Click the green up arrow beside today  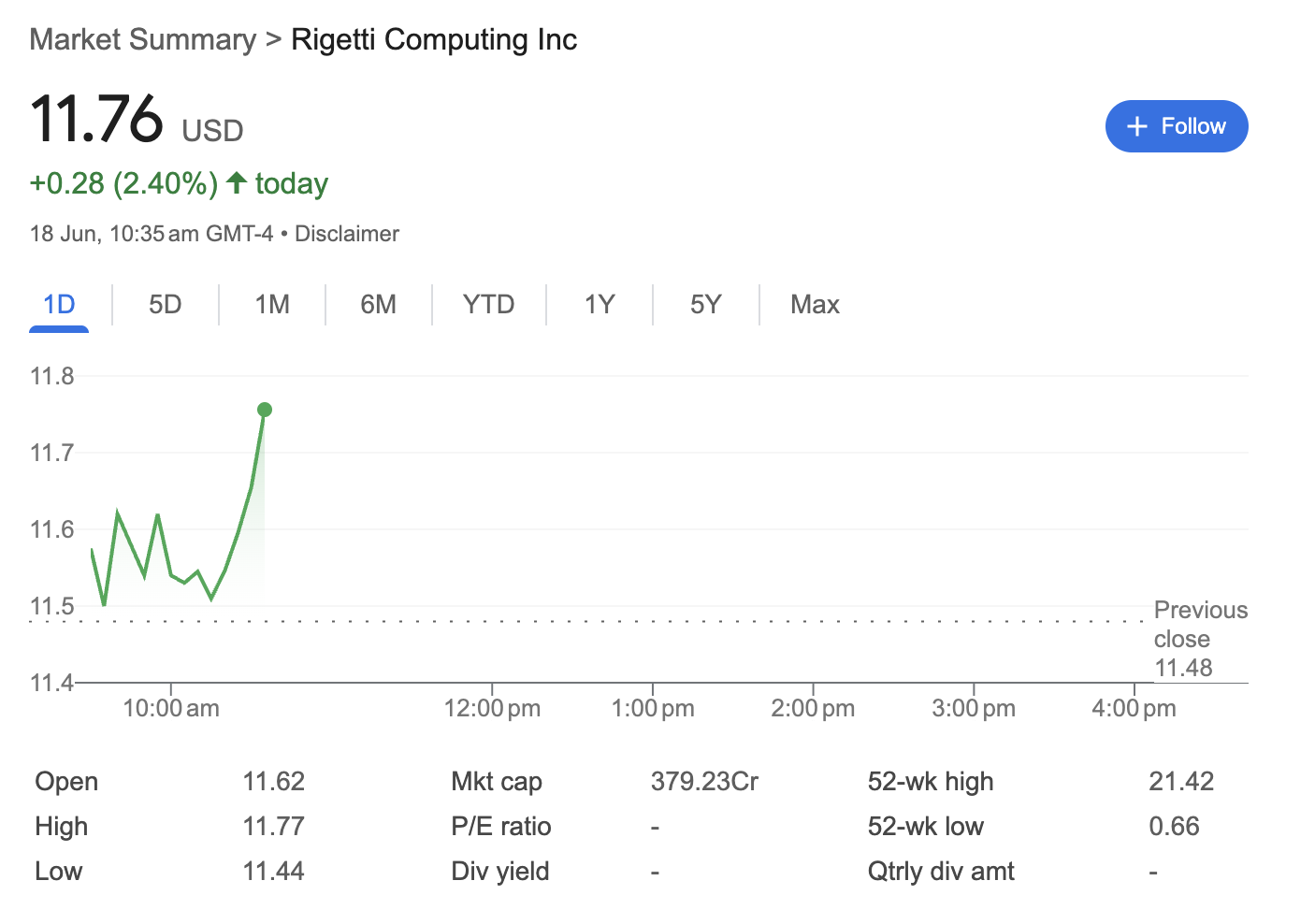tap(237, 182)
